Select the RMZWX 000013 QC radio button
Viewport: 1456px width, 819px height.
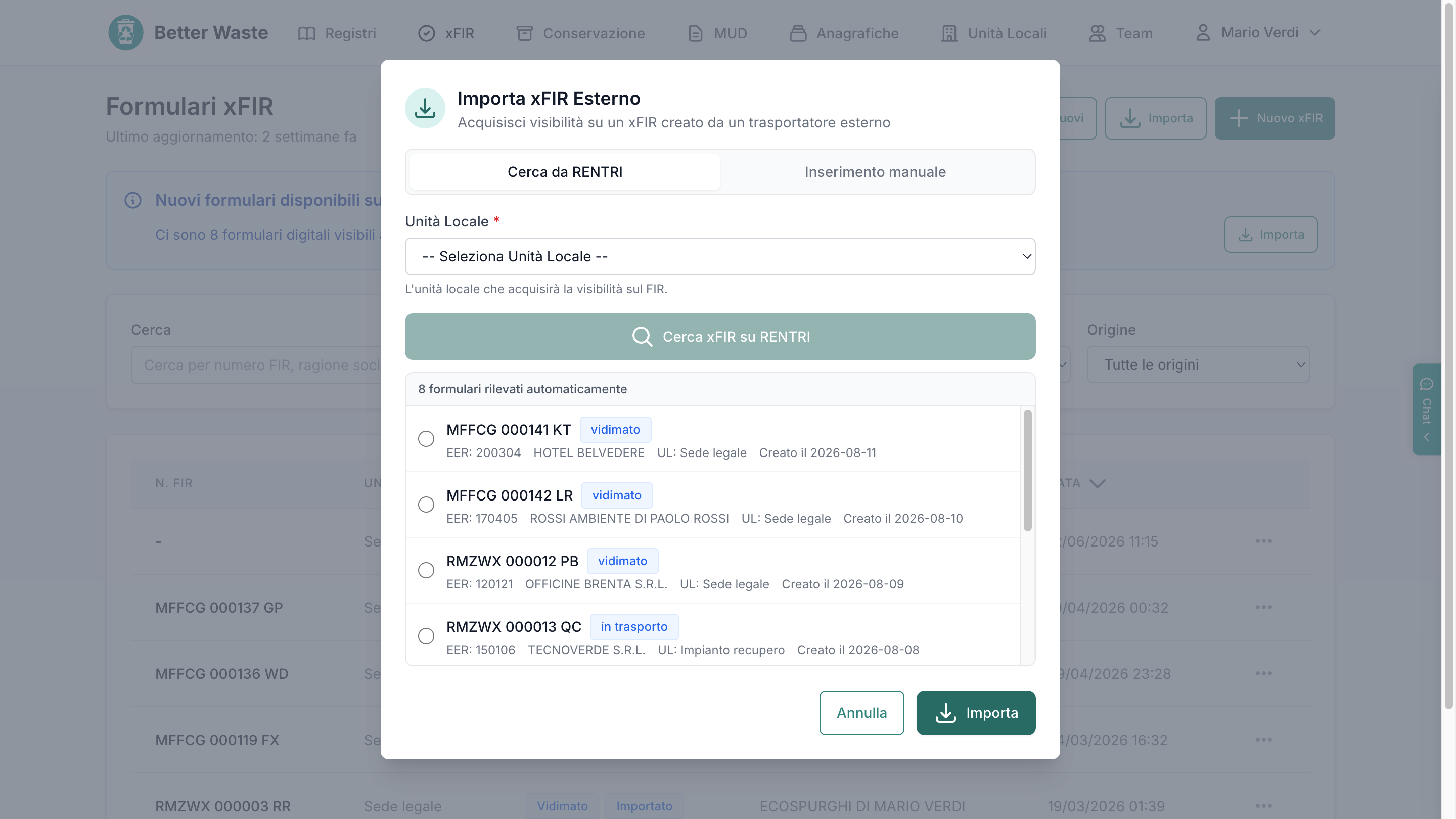point(426,636)
